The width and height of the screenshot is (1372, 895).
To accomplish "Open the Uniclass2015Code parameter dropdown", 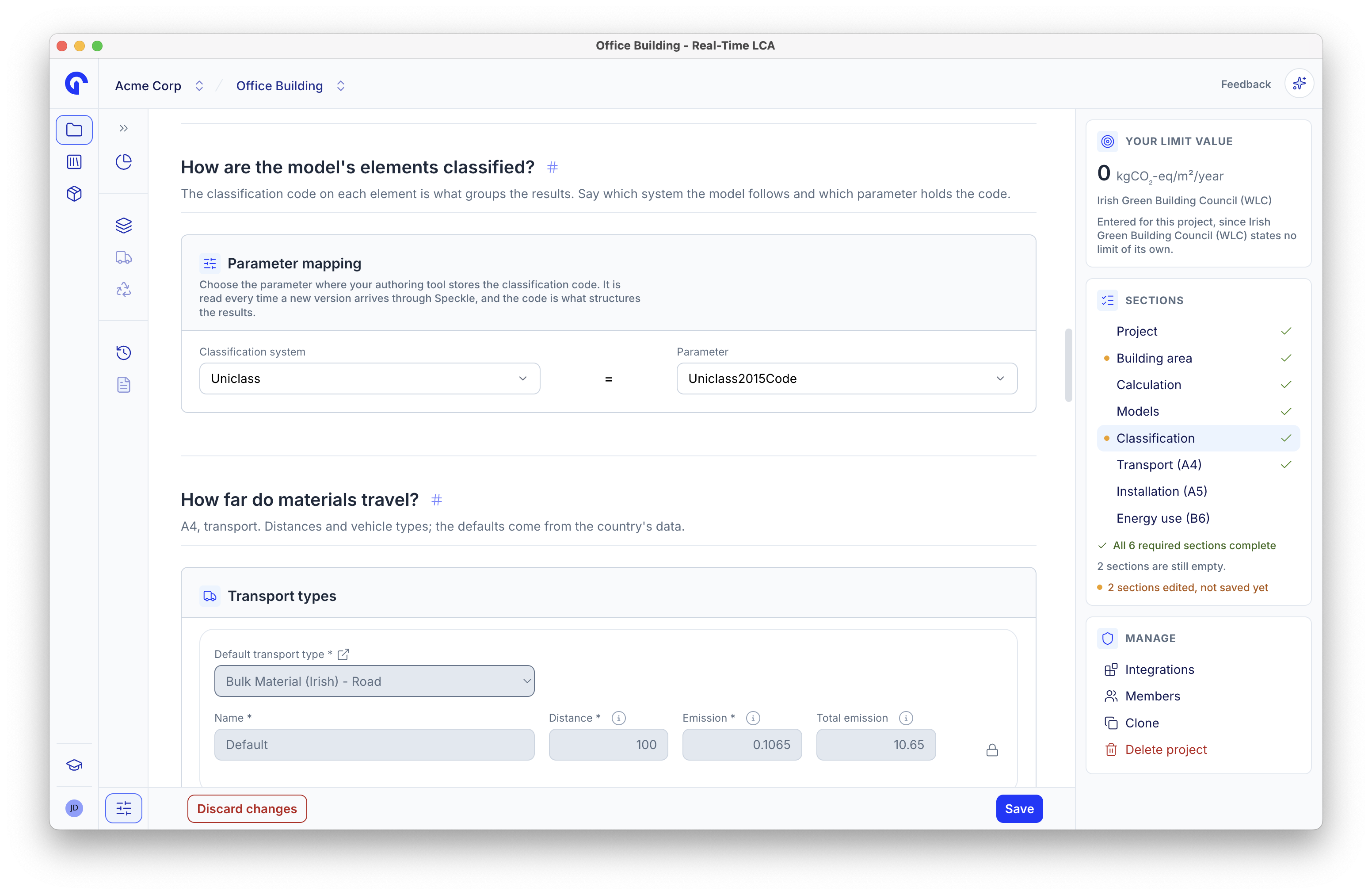I will pos(847,379).
